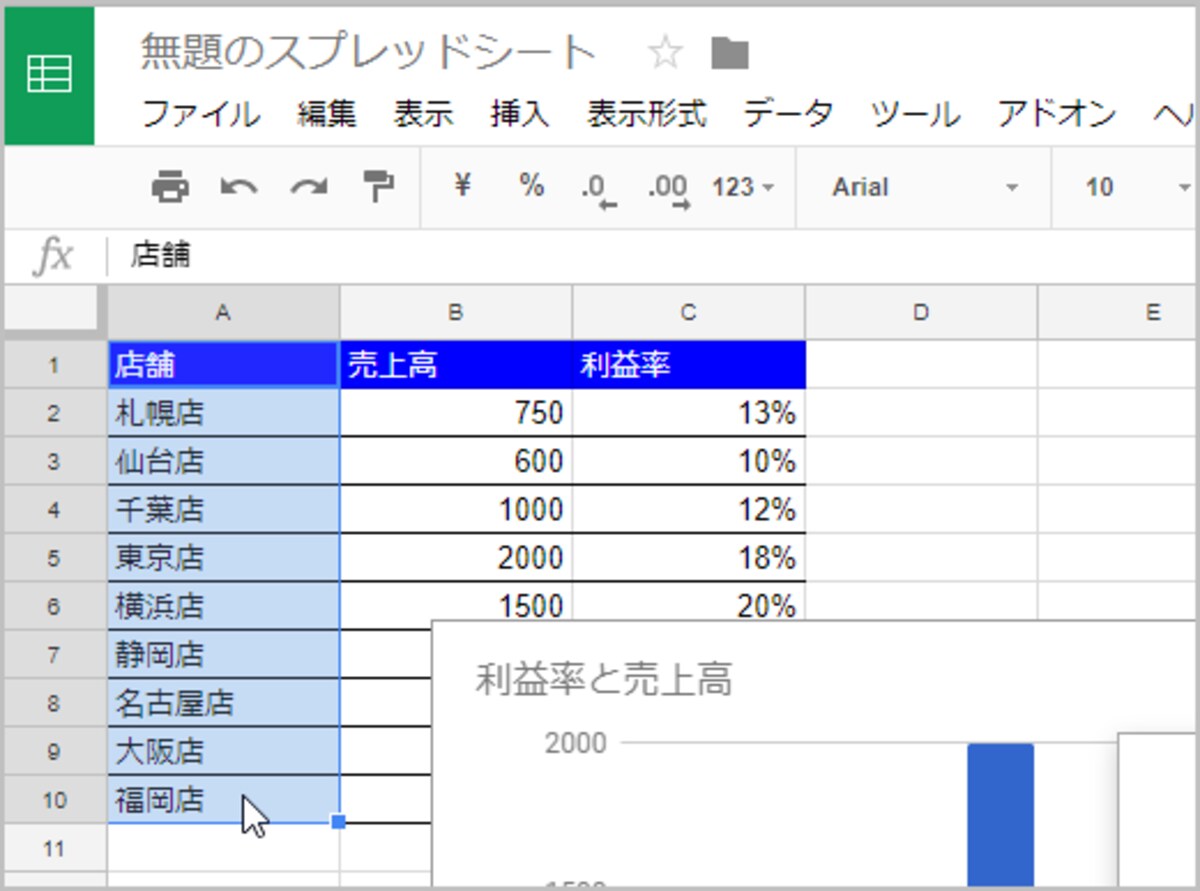Click the cell with 12%
This screenshot has height=891, width=1200.
(689, 510)
